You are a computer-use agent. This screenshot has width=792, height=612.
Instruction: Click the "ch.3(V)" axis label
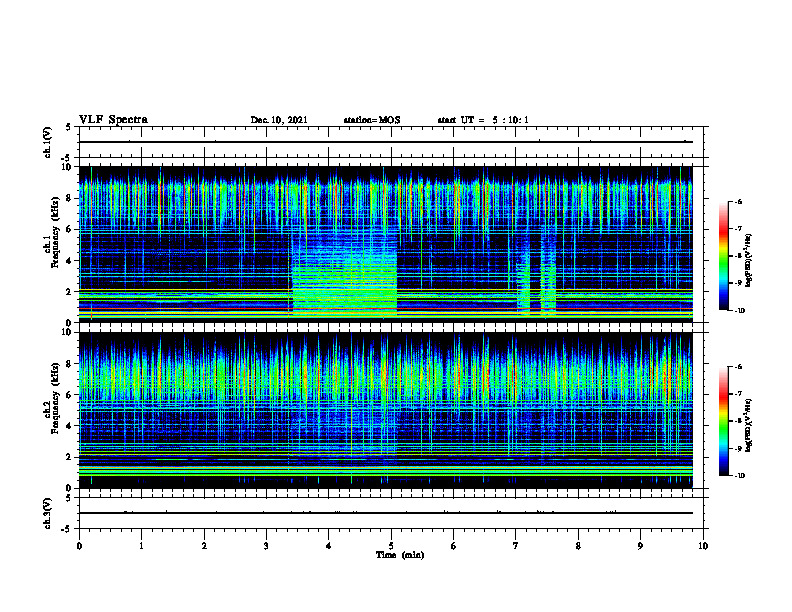click(x=48, y=513)
